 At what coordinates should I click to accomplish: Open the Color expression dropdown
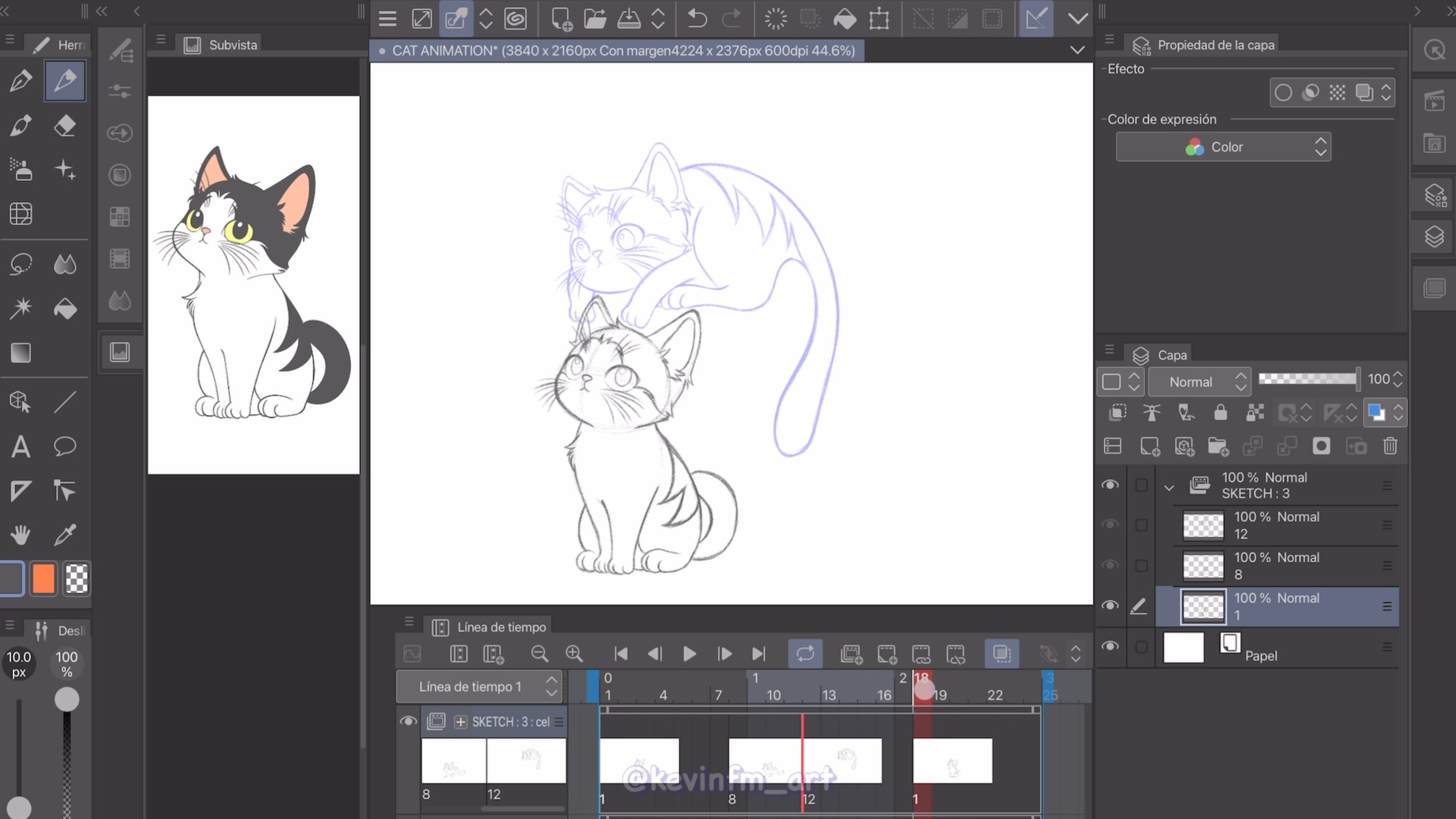[1223, 147]
